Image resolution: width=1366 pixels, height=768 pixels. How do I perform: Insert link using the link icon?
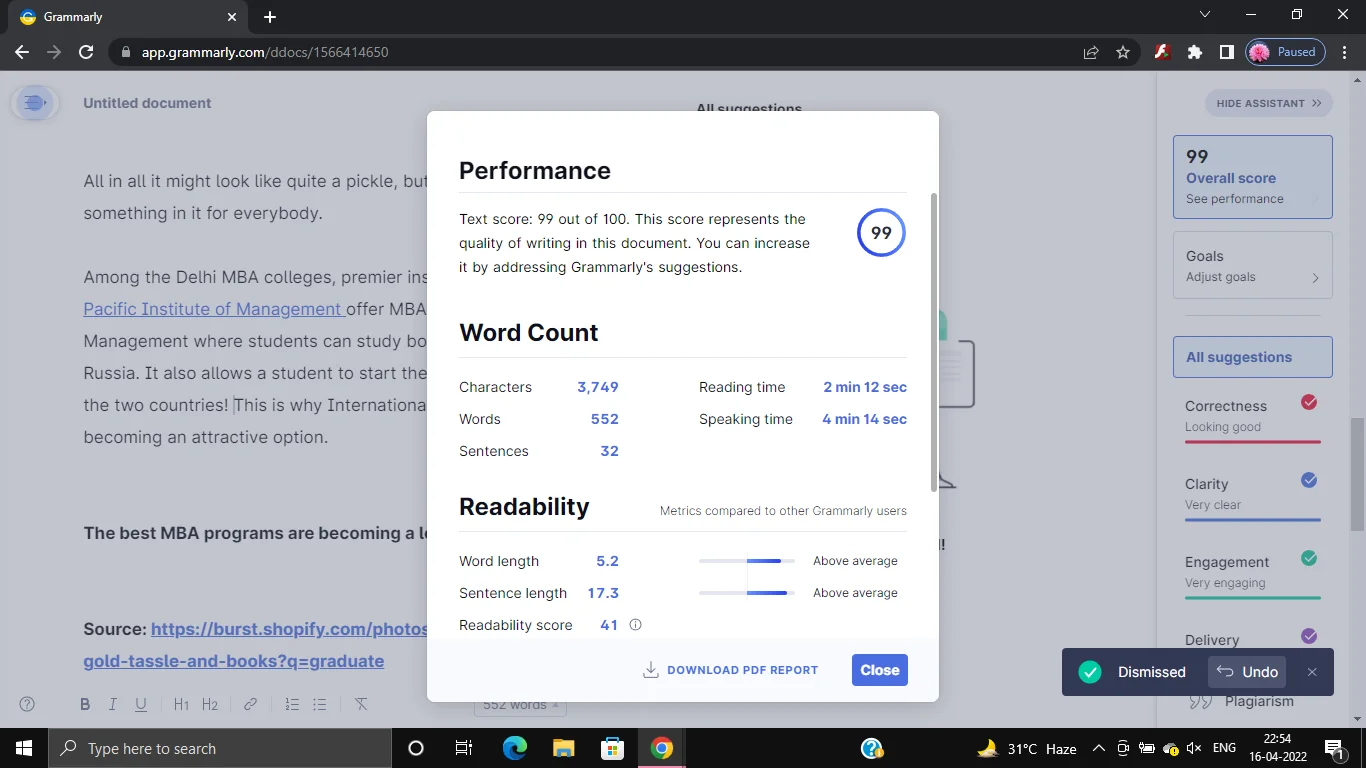click(251, 705)
